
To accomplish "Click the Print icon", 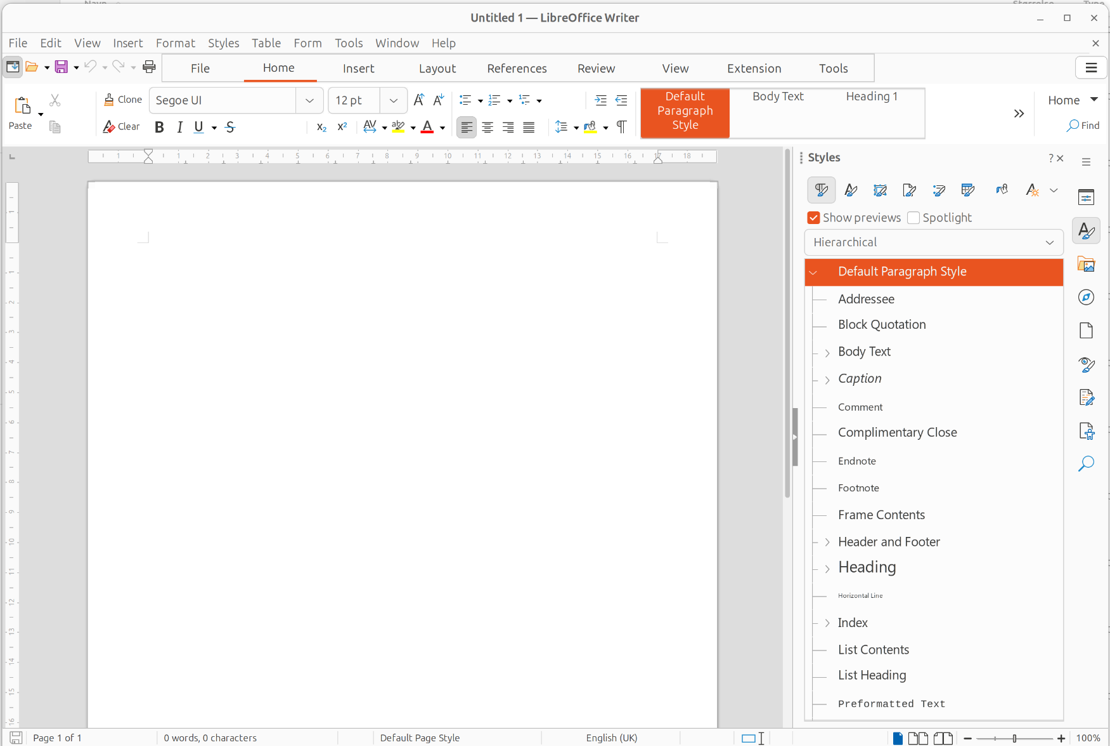I will pyautogui.click(x=149, y=67).
